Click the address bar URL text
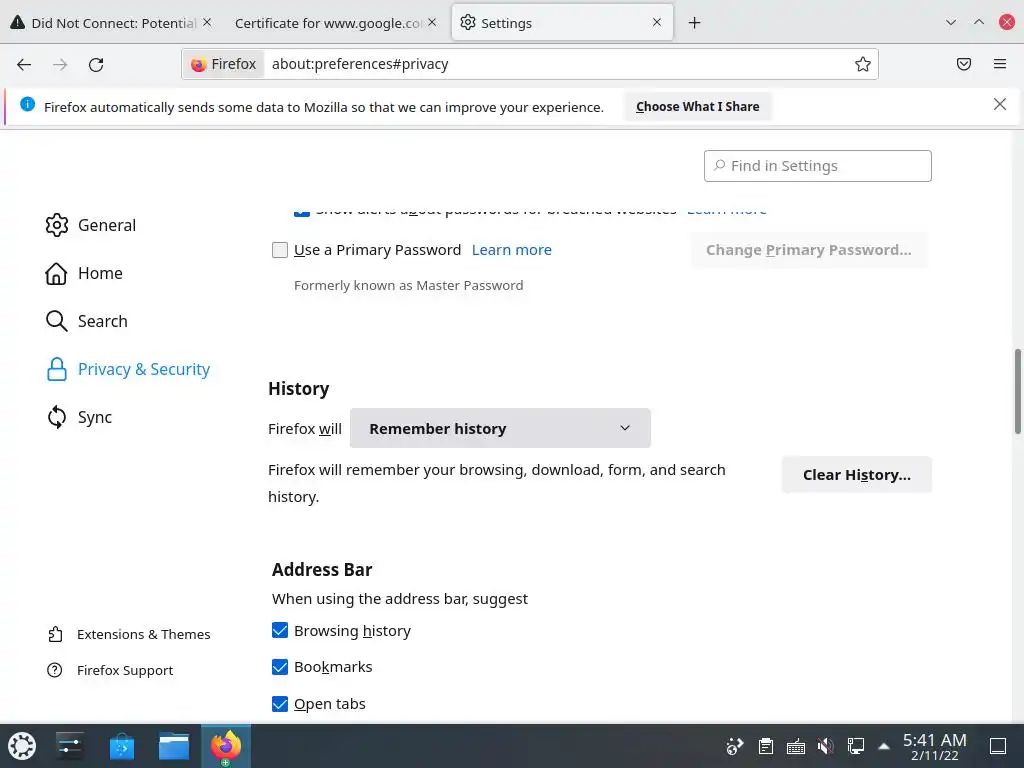The image size is (1024, 768). point(360,64)
